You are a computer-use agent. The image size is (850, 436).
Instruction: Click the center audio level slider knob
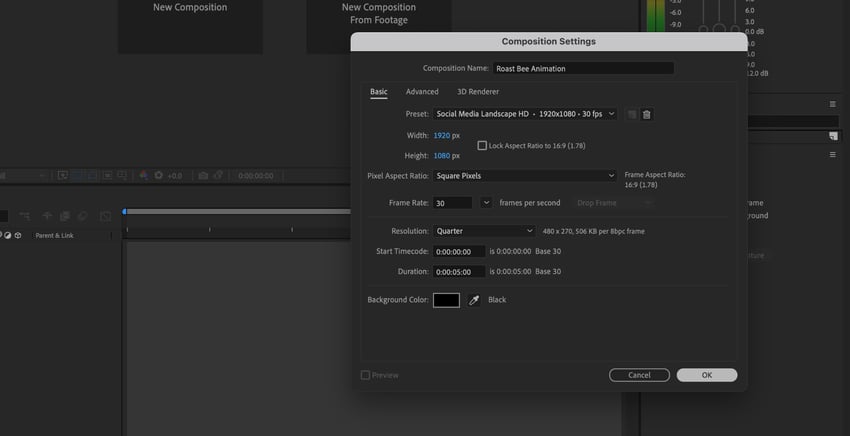[719, 29]
